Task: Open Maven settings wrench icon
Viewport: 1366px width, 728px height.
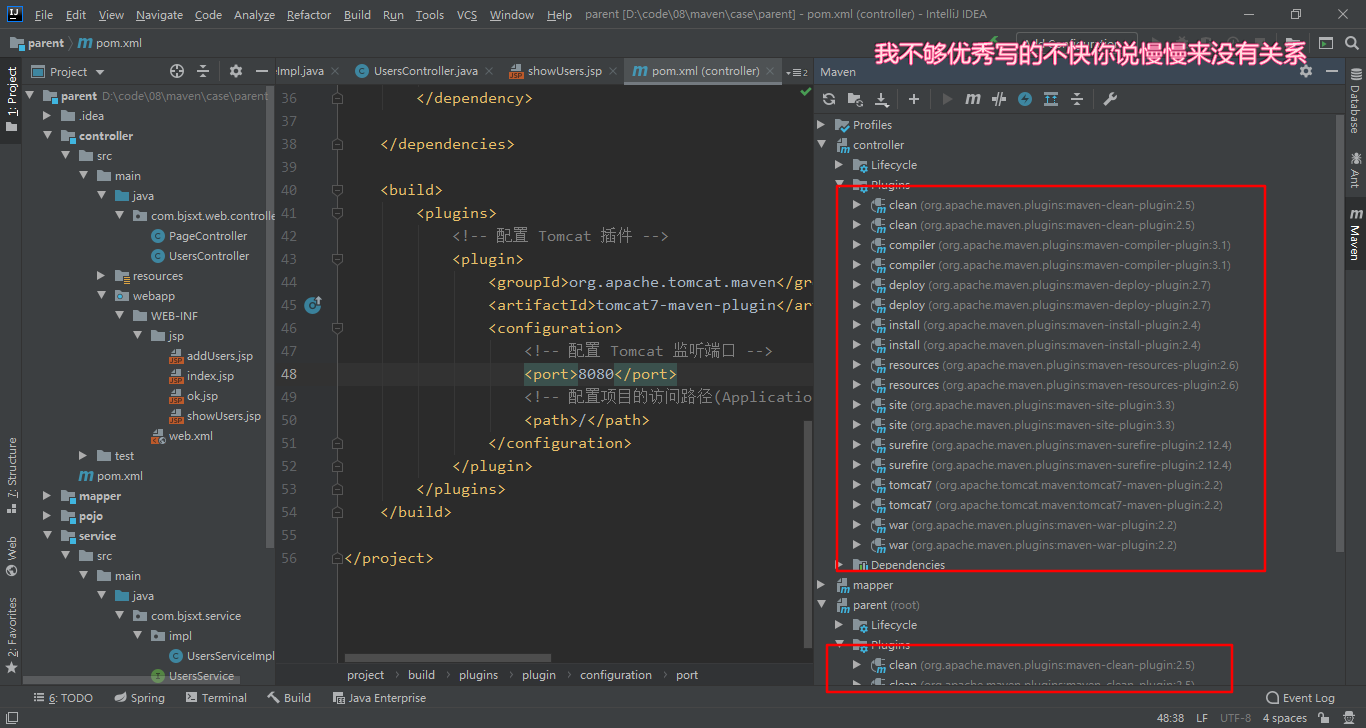Action: [x=1109, y=99]
